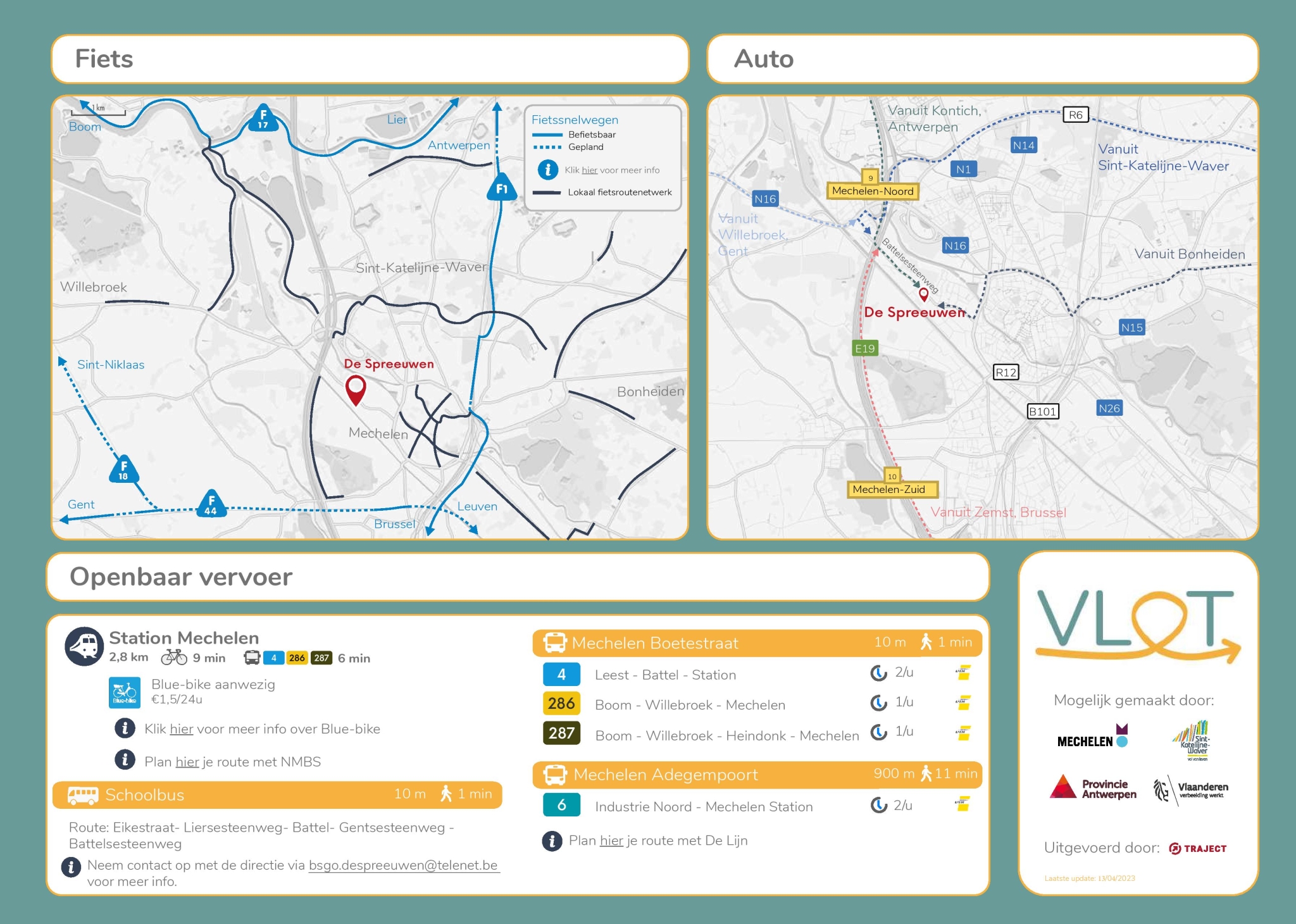Click the Blue-bike logo icon
Viewport: 1296px width, 924px height.
pos(124,692)
